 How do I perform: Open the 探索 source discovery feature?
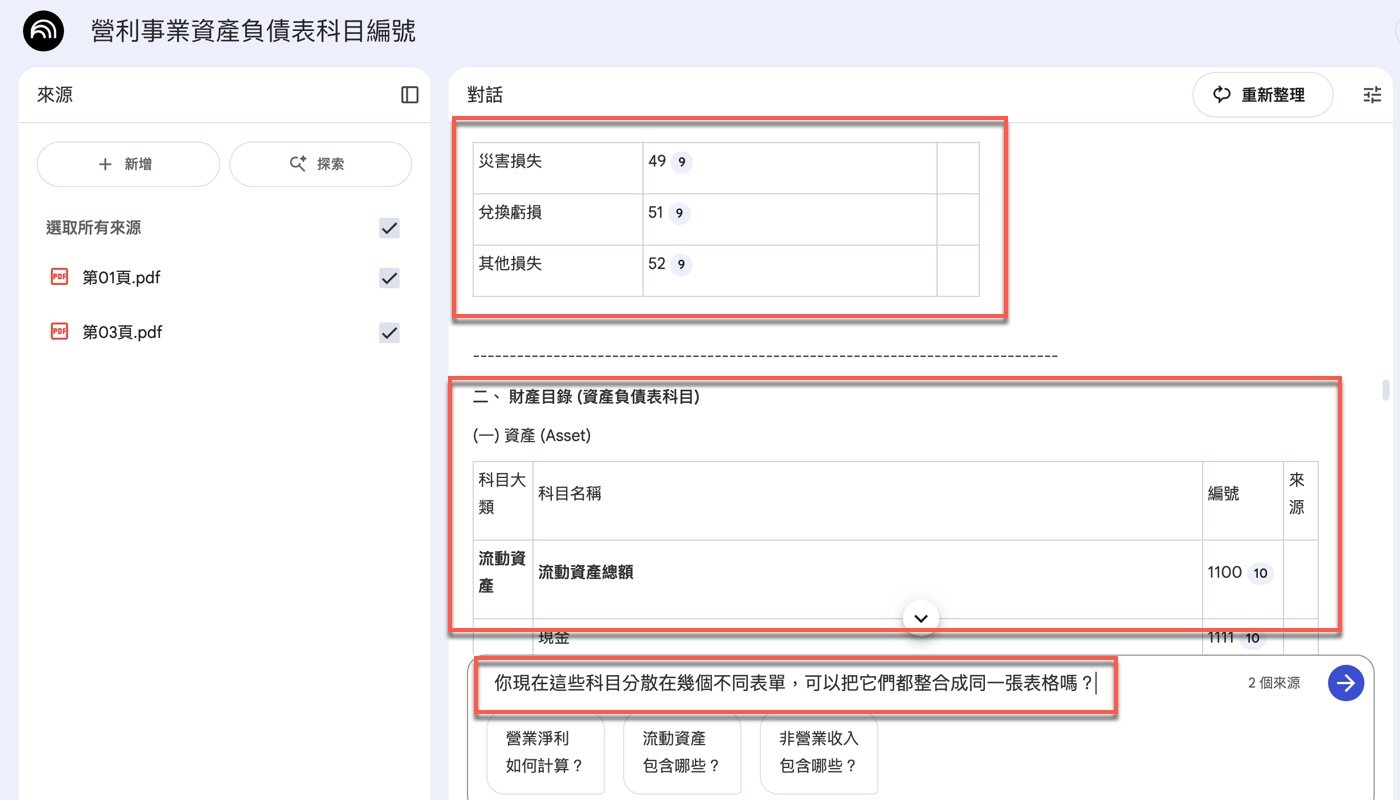[x=320, y=163]
